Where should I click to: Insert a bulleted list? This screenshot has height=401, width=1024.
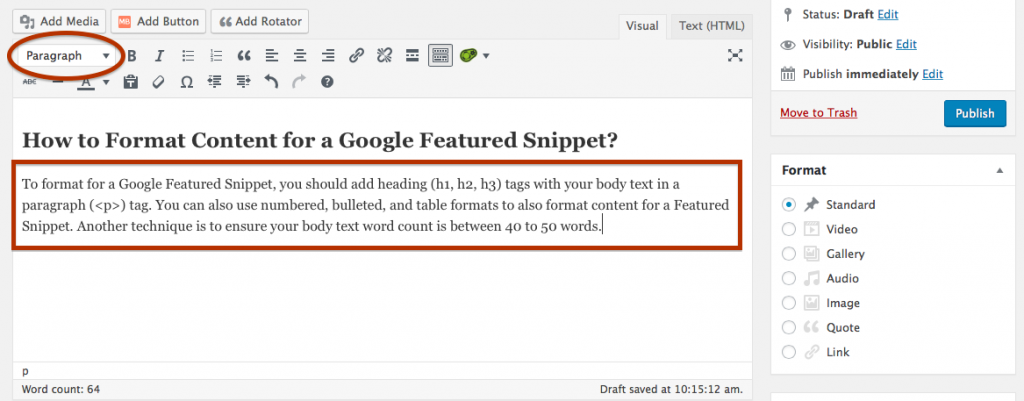[188, 56]
